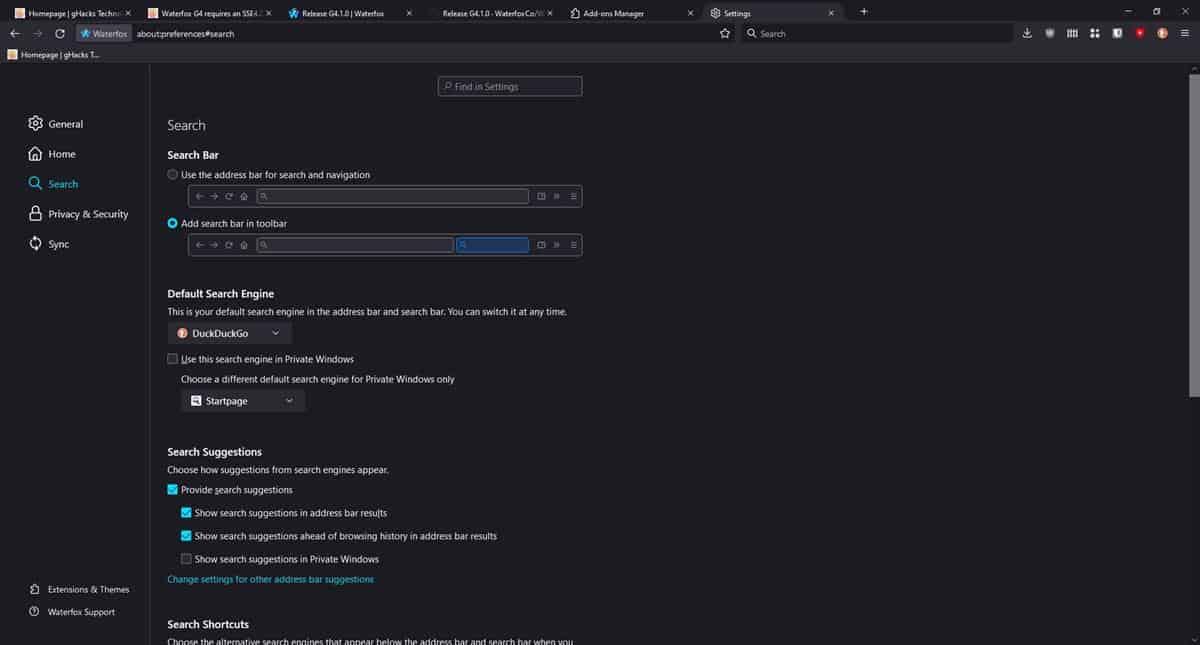Open the DuckDuckGo extension icon in toolbar
1200x645 pixels.
[1162, 33]
